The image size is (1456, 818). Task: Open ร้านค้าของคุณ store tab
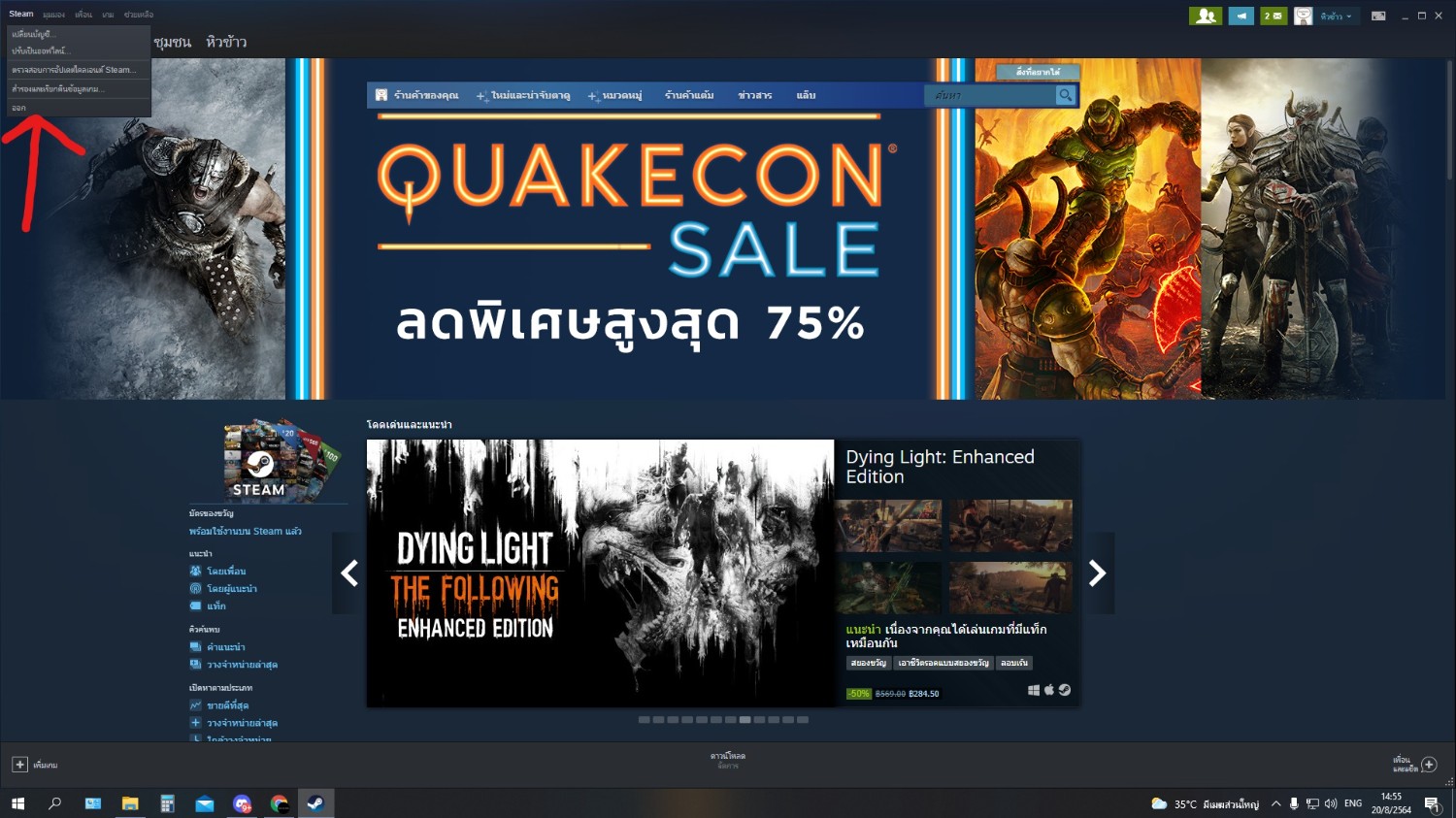pos(417,95)
